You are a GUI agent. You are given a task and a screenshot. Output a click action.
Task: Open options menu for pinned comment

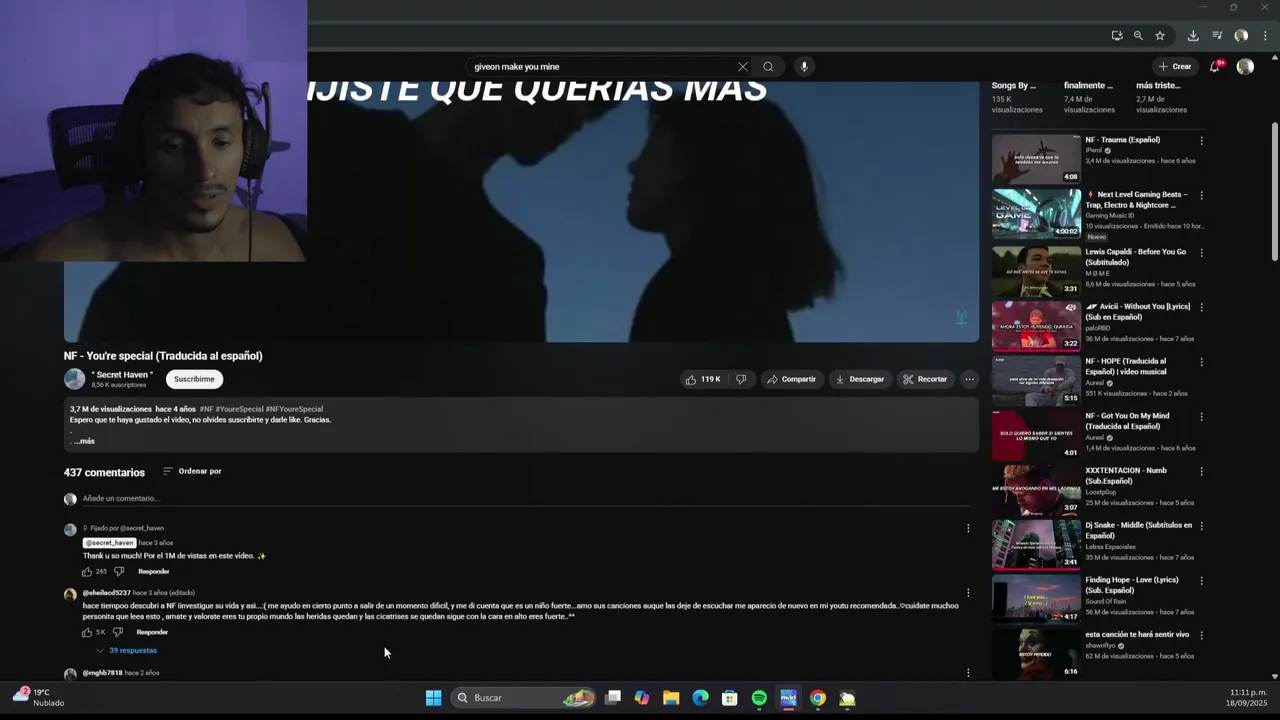968,528
